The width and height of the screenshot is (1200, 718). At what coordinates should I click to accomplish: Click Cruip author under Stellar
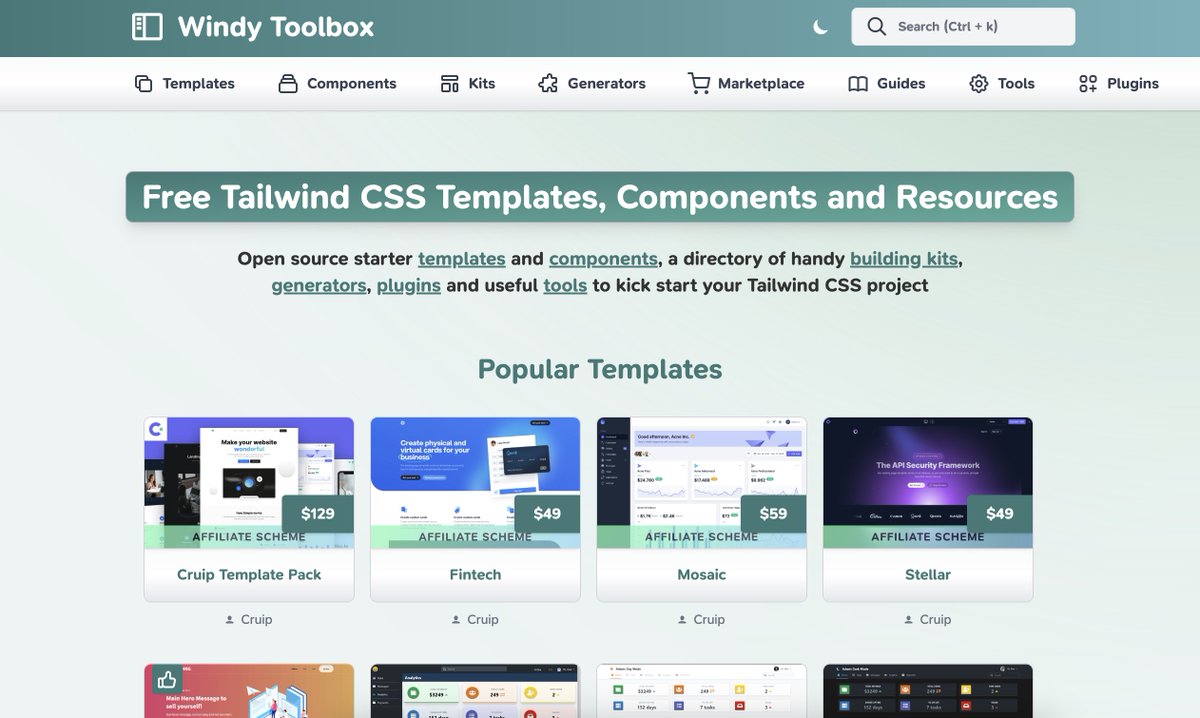pyautogui.click(x=935, y=620)
